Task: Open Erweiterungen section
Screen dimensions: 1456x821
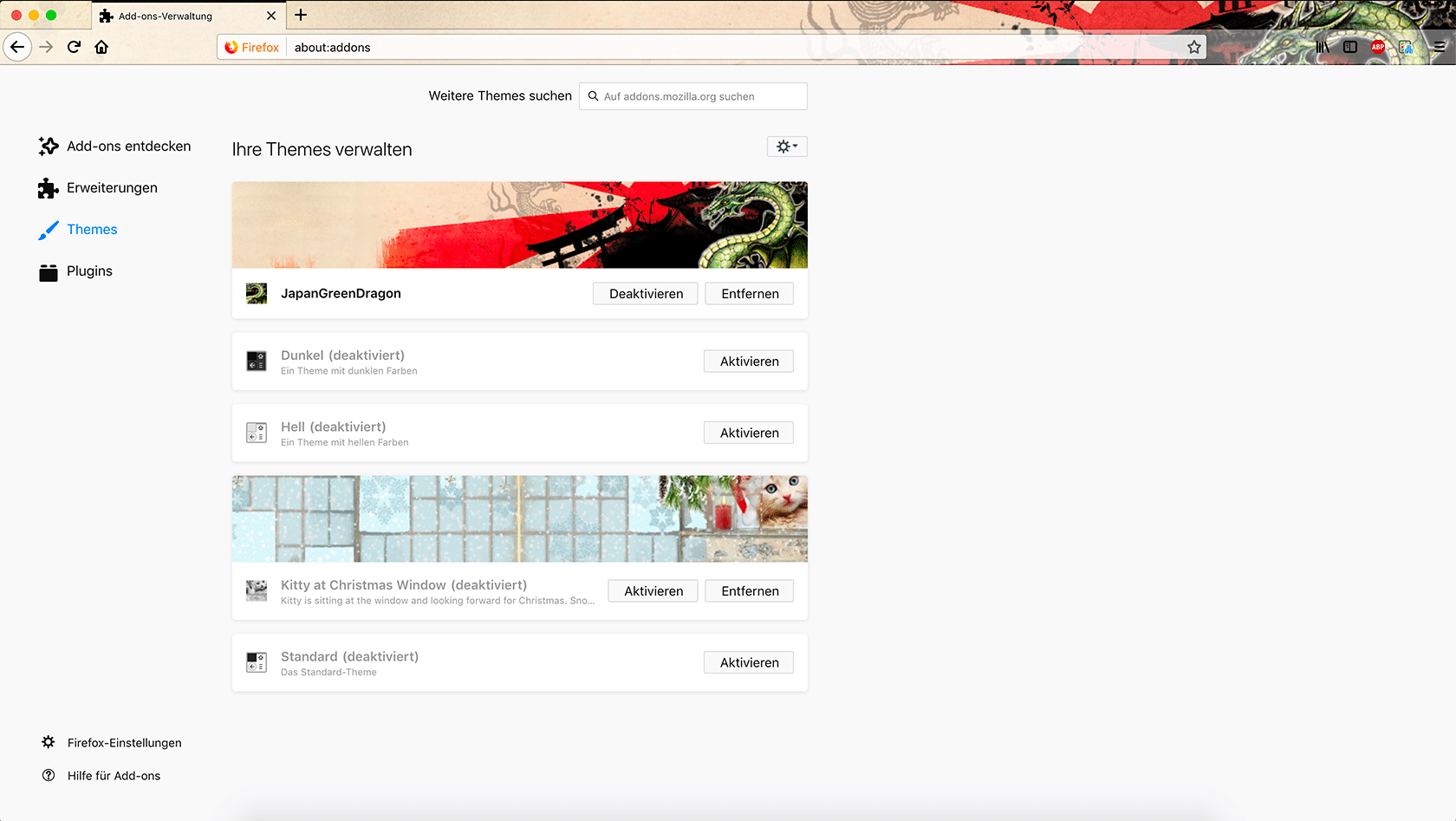Action: pyautogui.click(x=98, y=188)
